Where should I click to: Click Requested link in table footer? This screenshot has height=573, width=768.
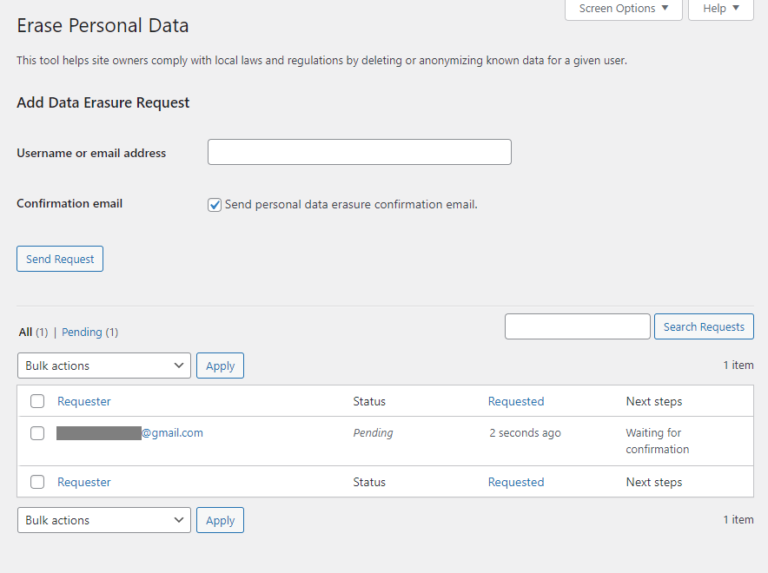pyautogui.click(x=515, y=482)
